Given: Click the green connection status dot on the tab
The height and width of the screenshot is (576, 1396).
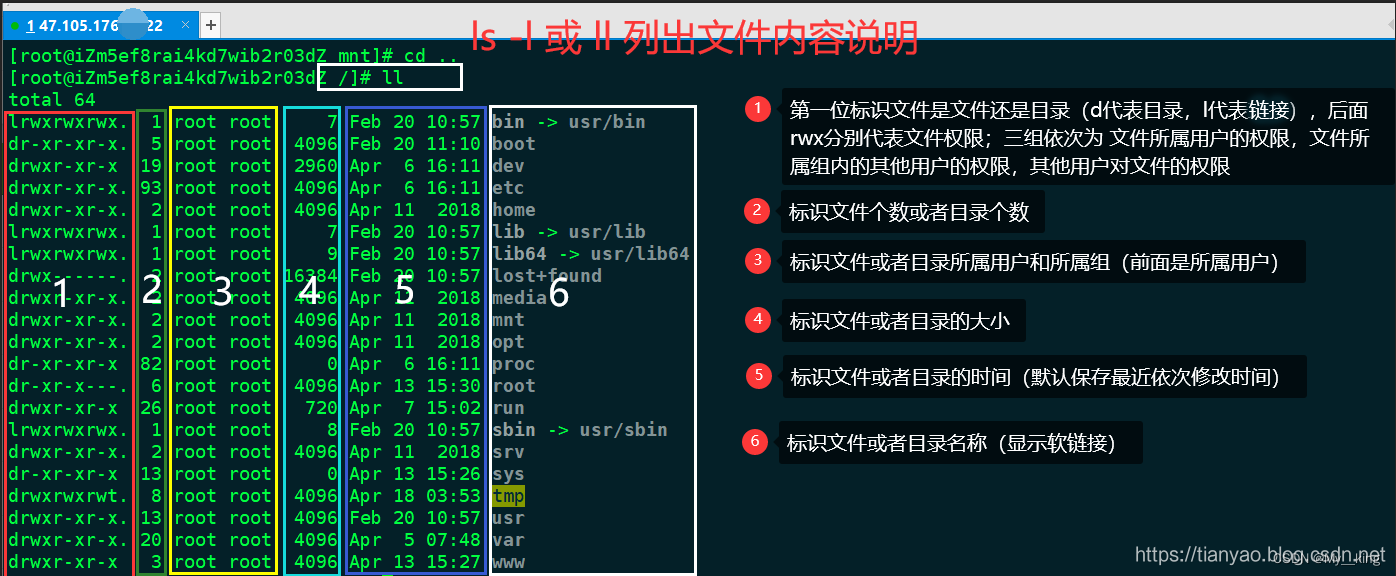Looking at the screenshot, I should 15,26.
